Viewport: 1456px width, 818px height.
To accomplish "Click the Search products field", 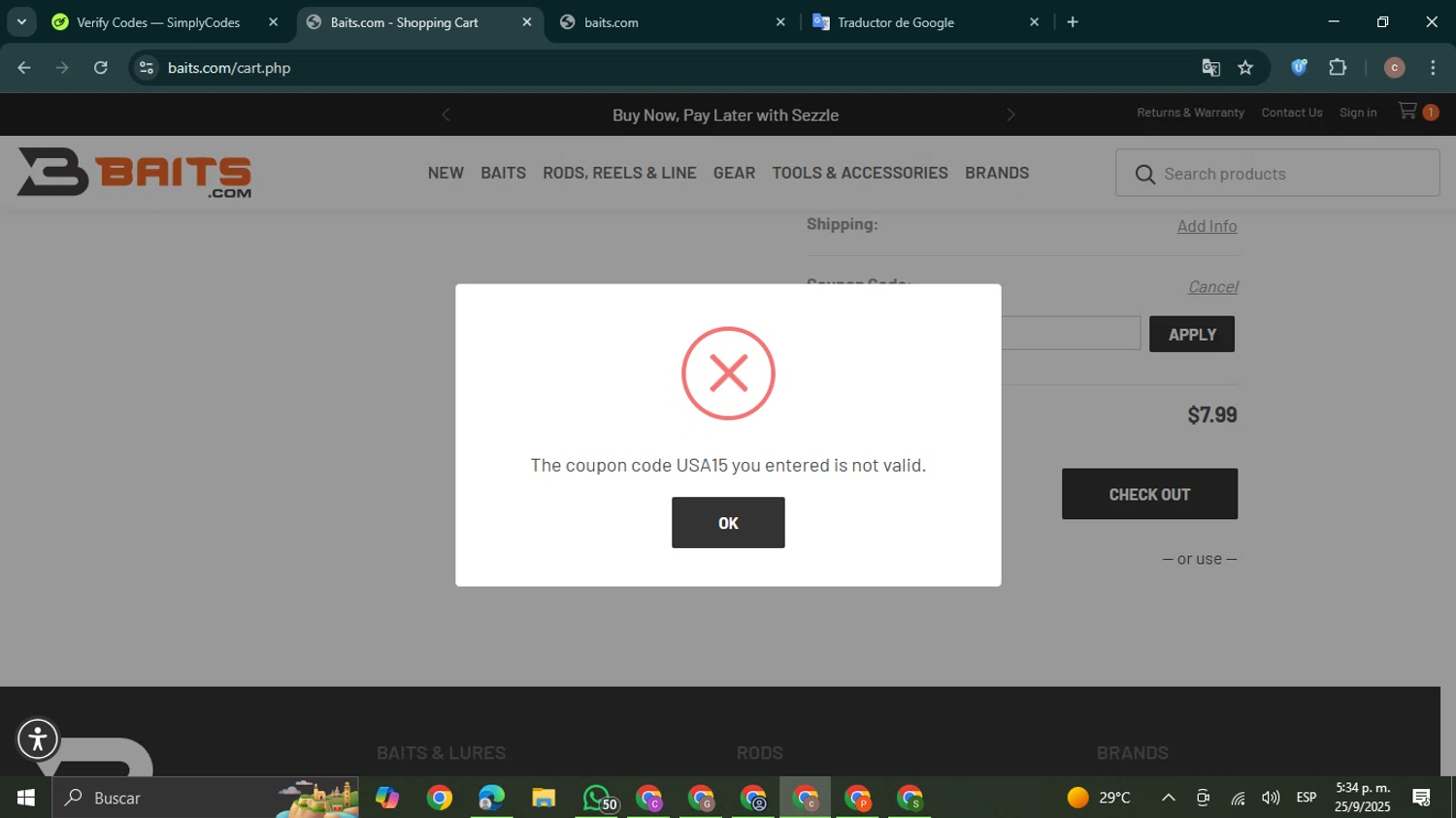I will point(1277,173).
